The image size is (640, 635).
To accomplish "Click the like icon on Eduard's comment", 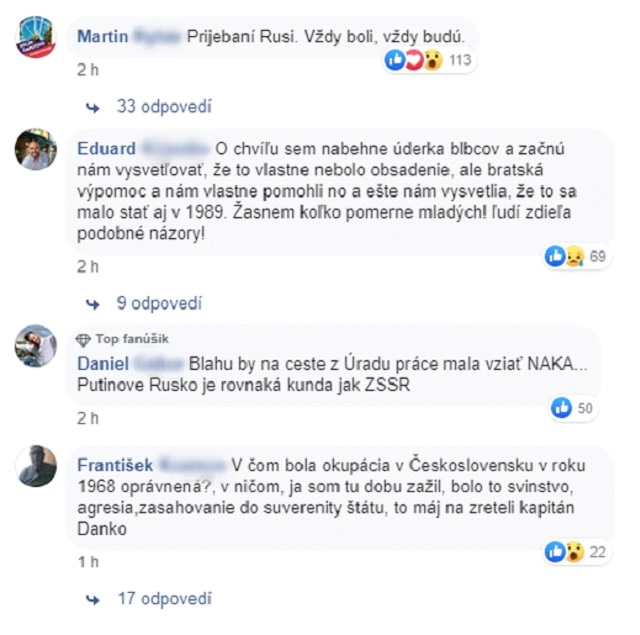I will 555,256.
